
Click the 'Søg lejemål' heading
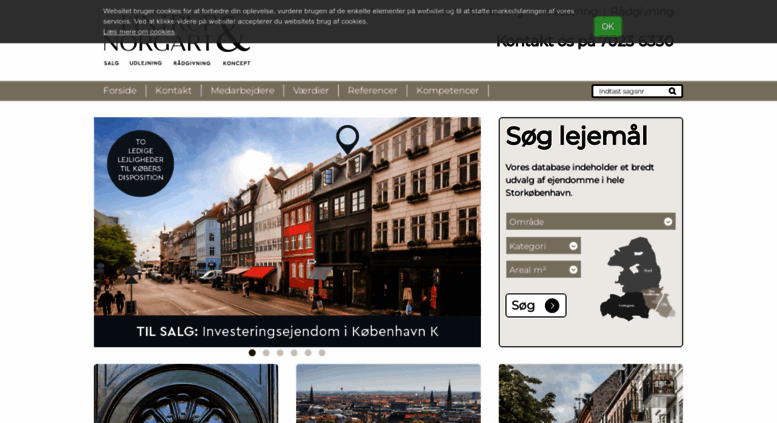[576, 136]
